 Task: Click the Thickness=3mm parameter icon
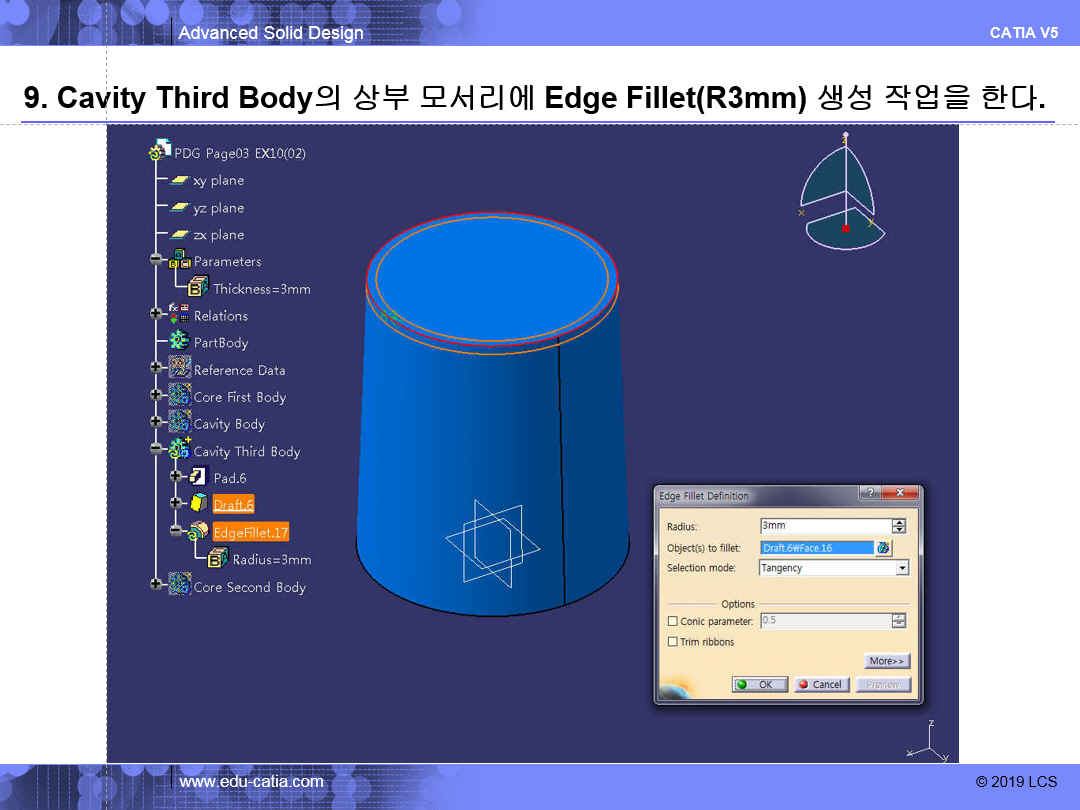pos(198,288)
